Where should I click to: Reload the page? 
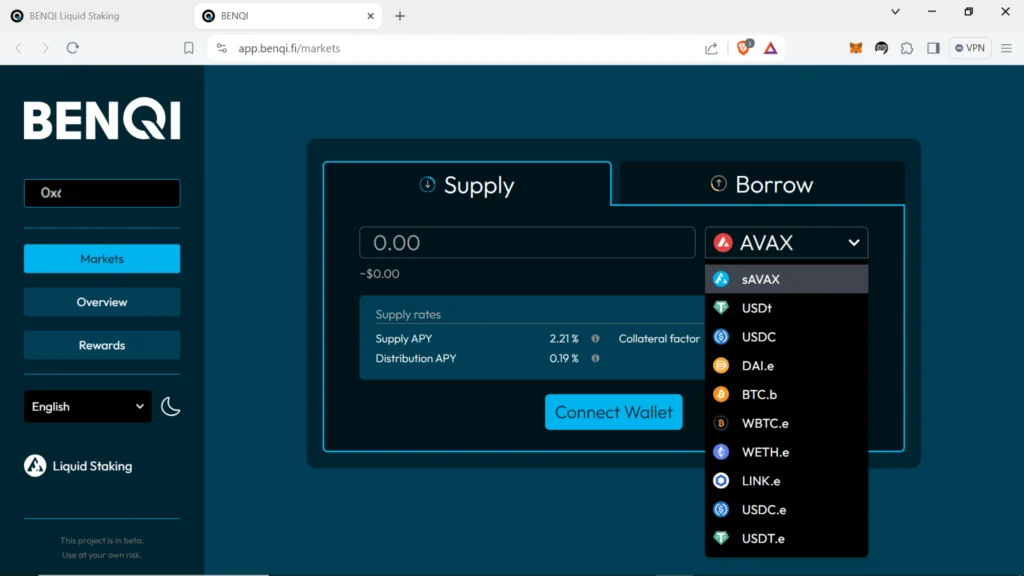click(x=73, y=48)
